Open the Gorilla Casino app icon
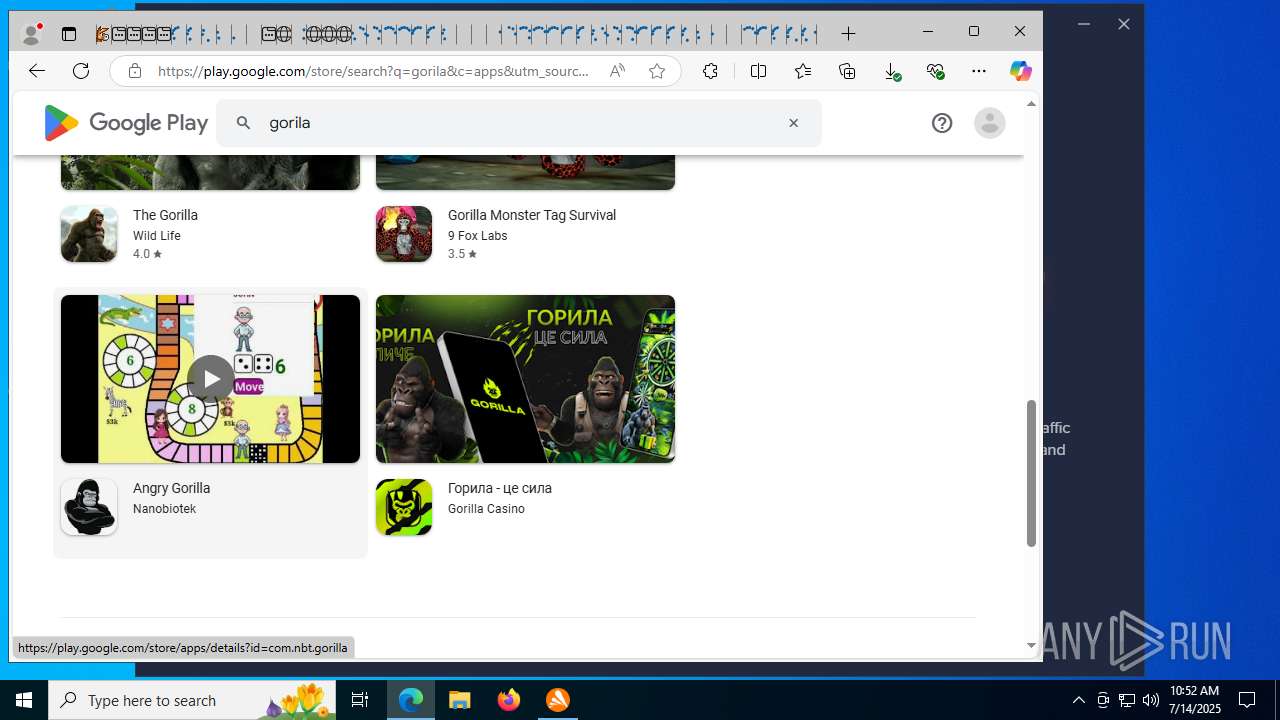 click(404, 507)
